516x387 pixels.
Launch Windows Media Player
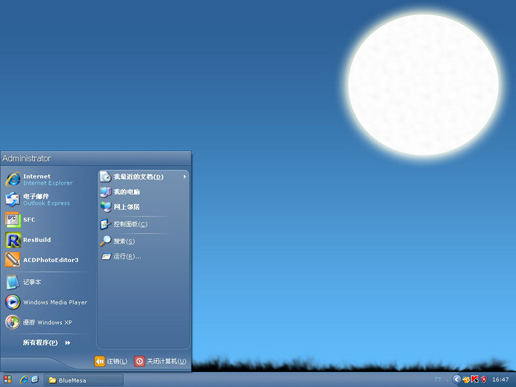pos(47,302)
